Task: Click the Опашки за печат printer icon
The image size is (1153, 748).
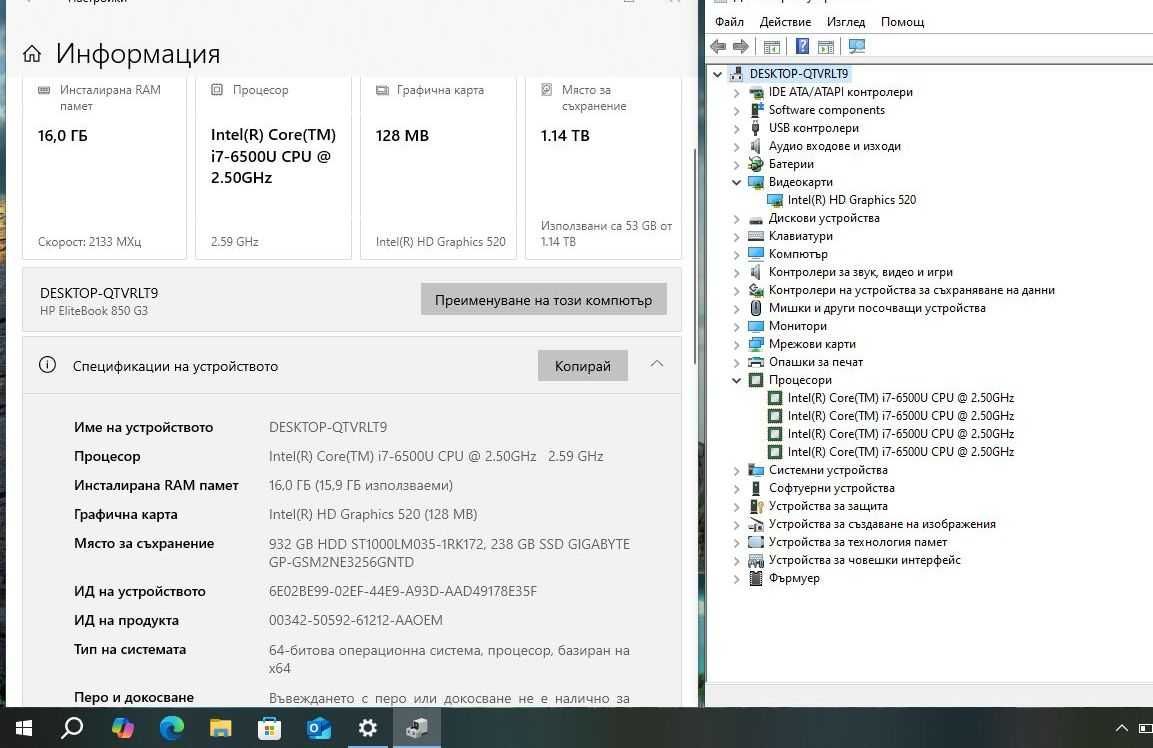Action: click(755, 362)
